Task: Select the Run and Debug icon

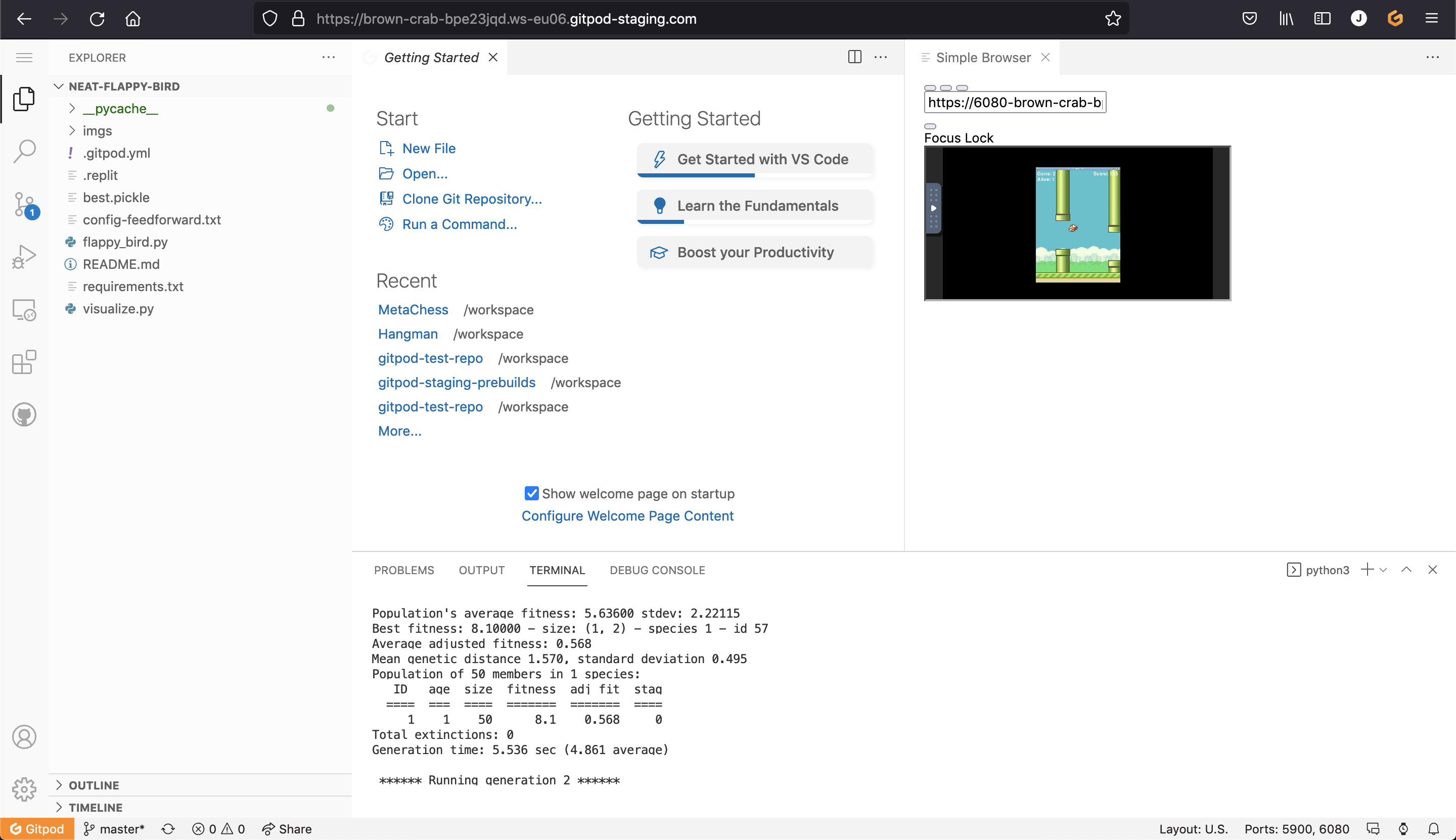Action: tap(24, 256)
